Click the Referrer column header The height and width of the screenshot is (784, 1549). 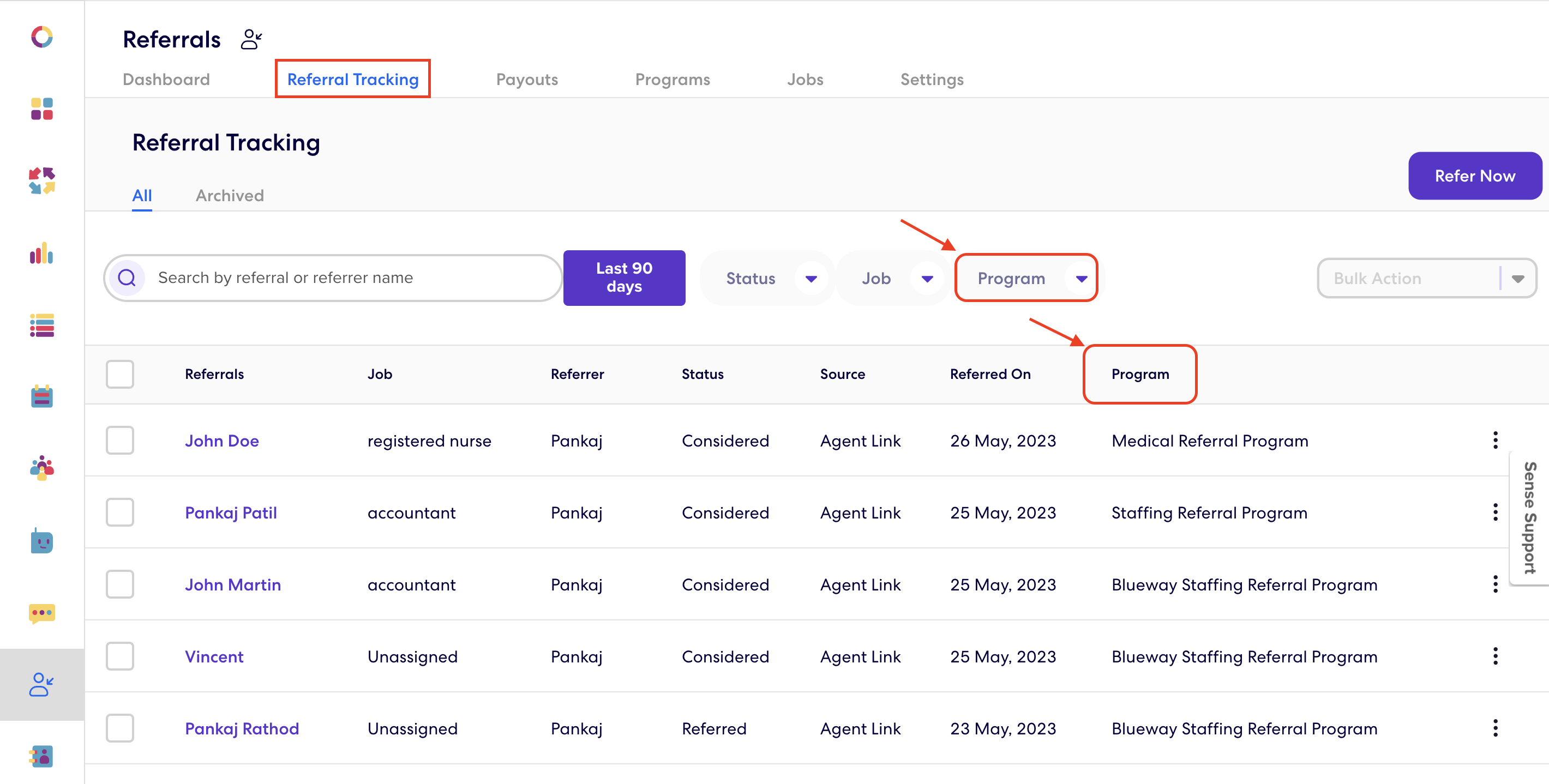pos(577,374)
